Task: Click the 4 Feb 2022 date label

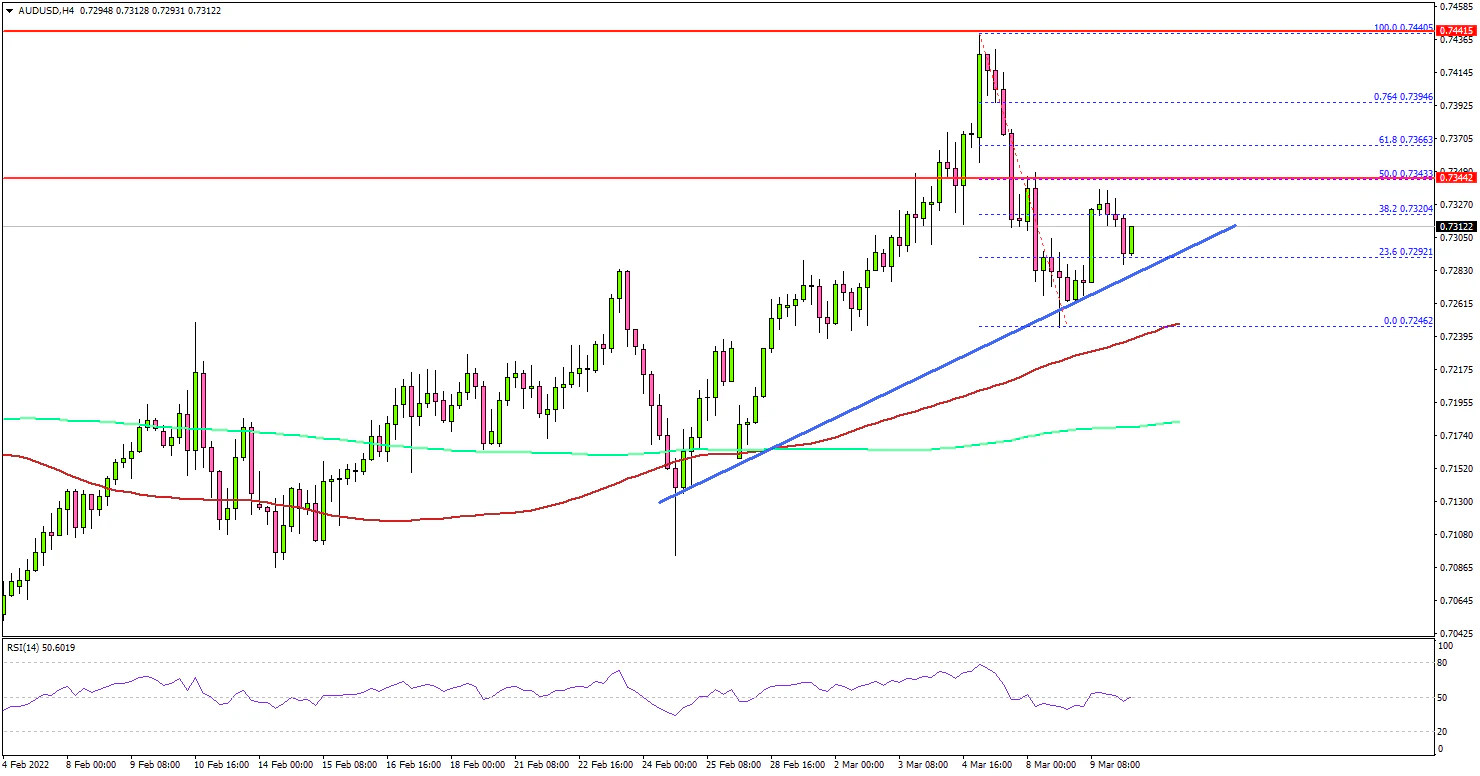Action: point(27,765)
